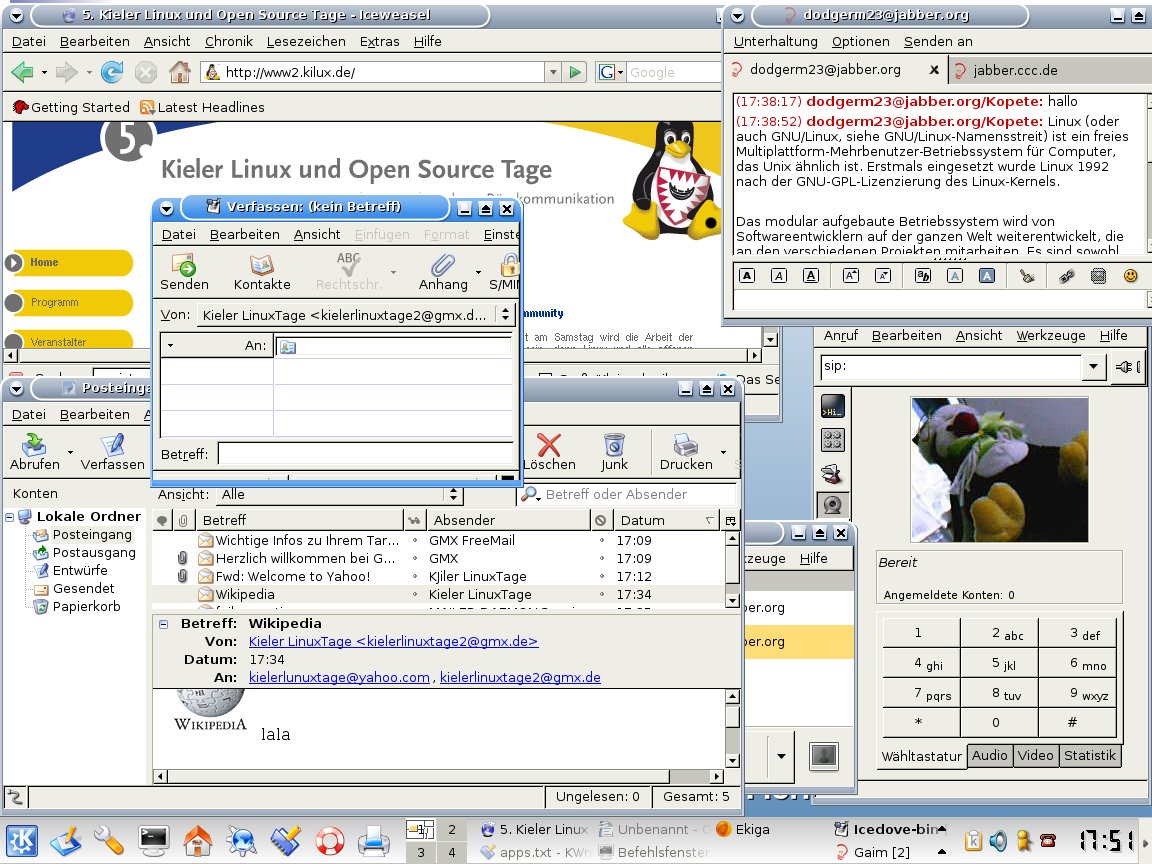
Task: Click the volume speaker tray icon
Action: (998, 840)
